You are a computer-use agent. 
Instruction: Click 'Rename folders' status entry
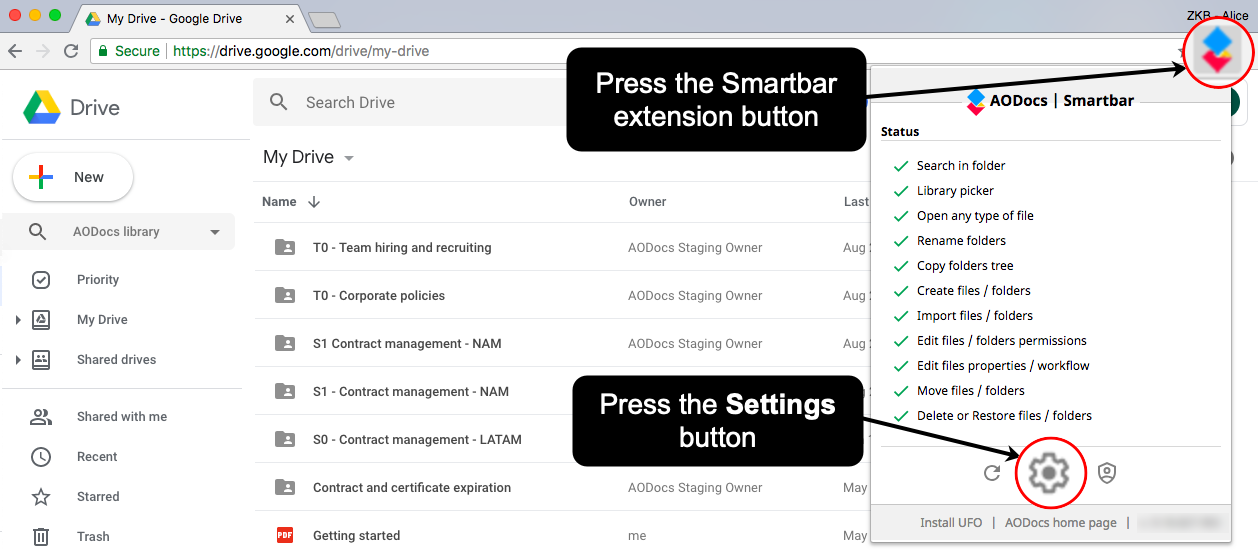tap(961, 241)
